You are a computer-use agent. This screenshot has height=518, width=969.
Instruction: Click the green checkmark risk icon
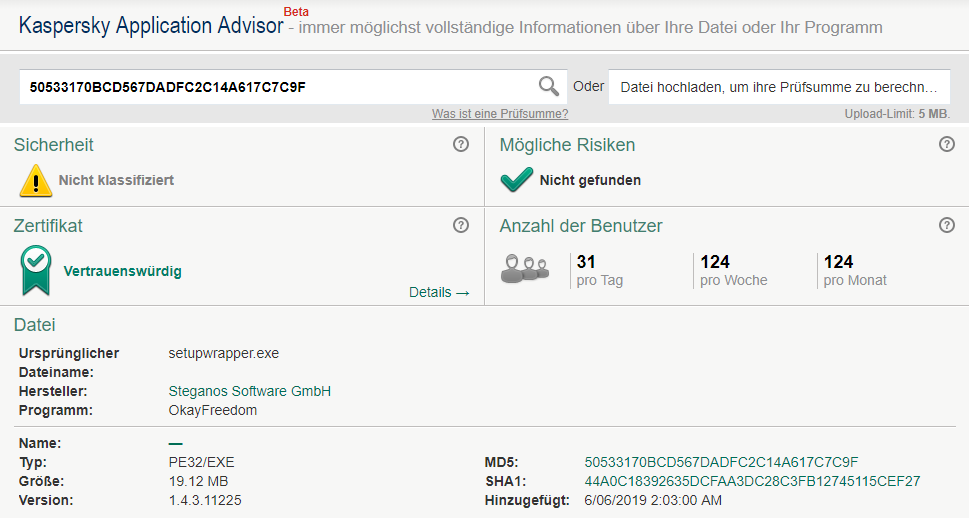(x=517, y=179)
